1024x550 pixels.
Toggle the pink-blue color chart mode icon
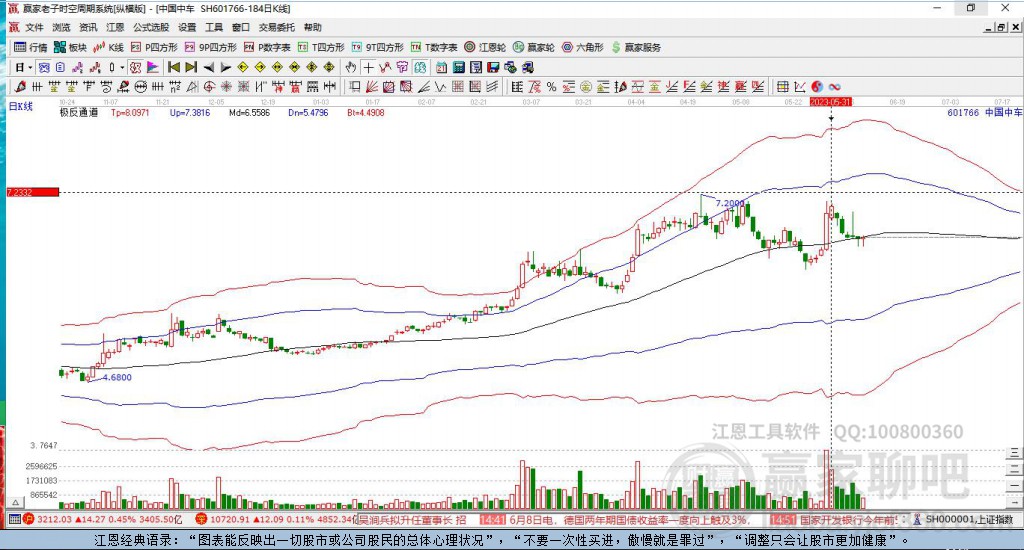153,67
